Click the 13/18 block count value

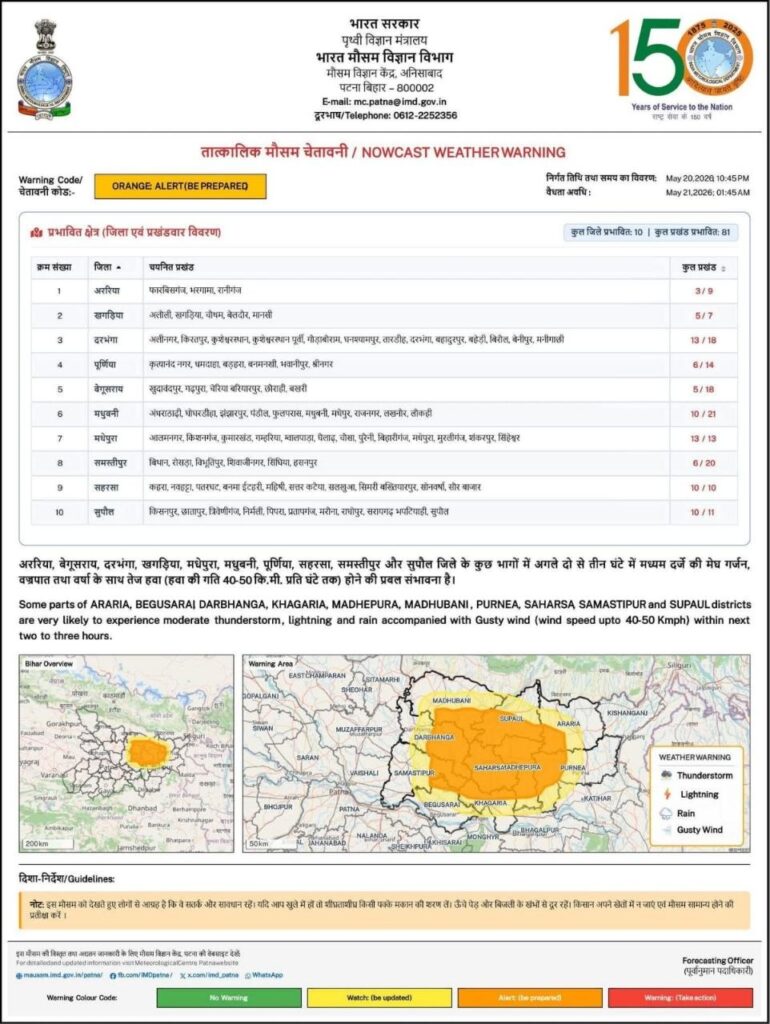703,340
